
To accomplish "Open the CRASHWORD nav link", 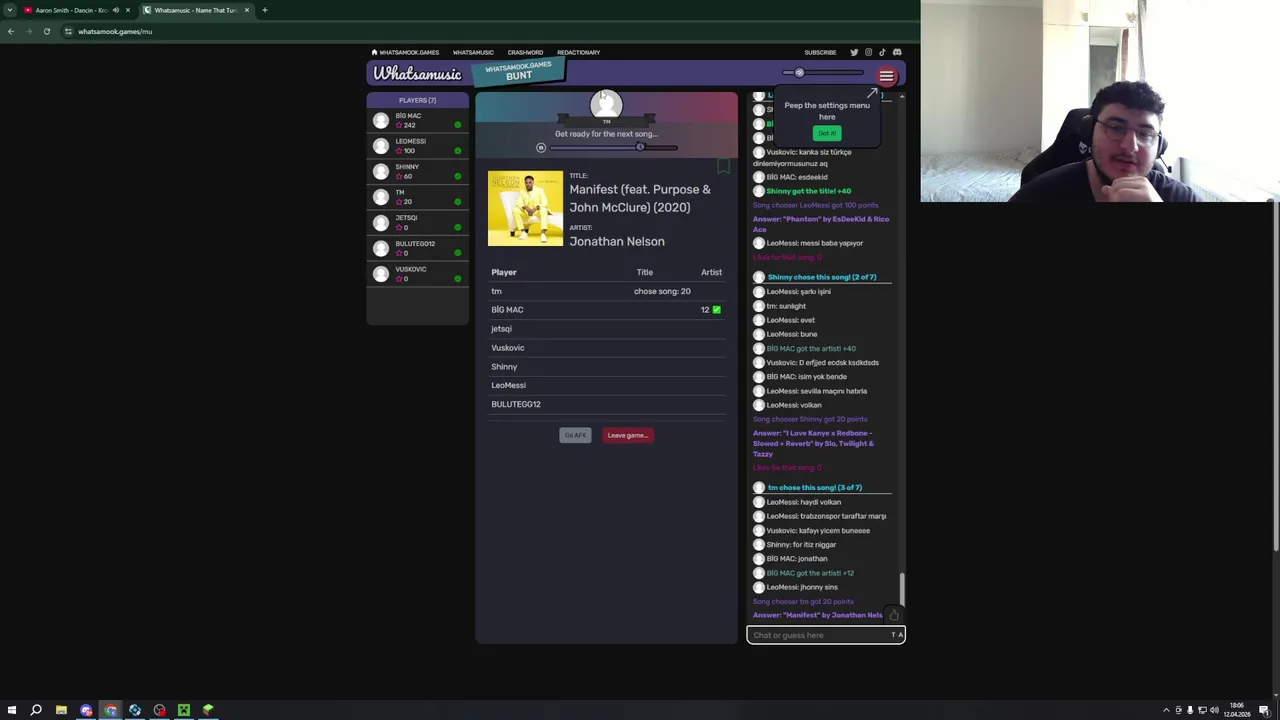I will point(525,52).
